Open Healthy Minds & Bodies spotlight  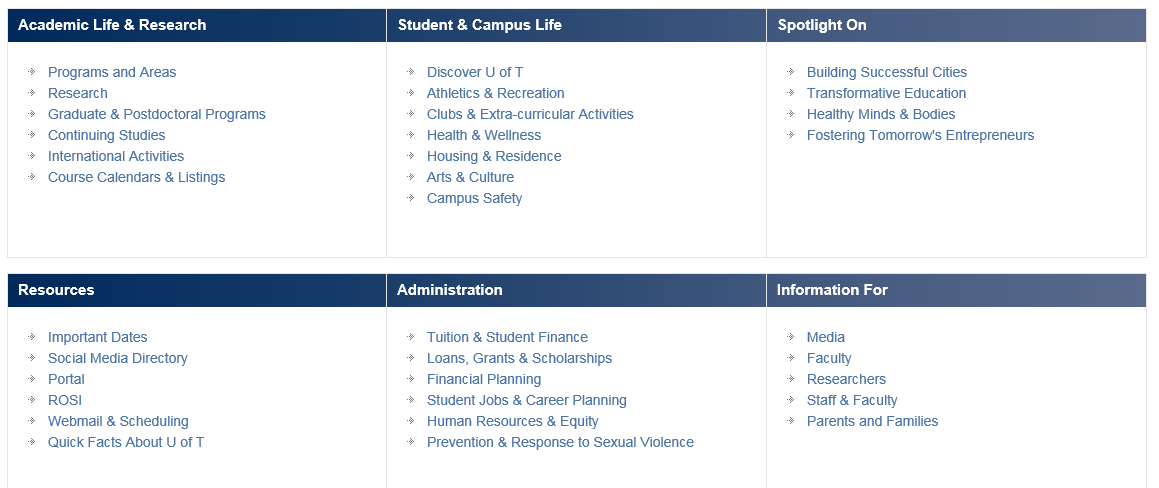pos(880,114)
